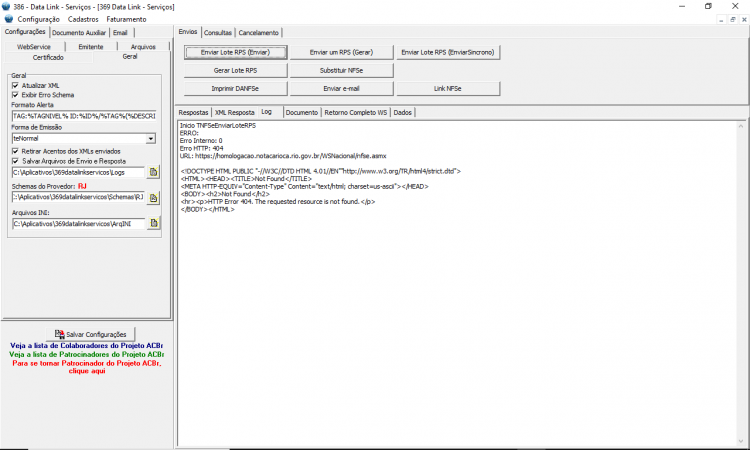The width and height of the screenshot is (750, 450).
Task: Select the Geral sub-tab
Action: [130, 56]
